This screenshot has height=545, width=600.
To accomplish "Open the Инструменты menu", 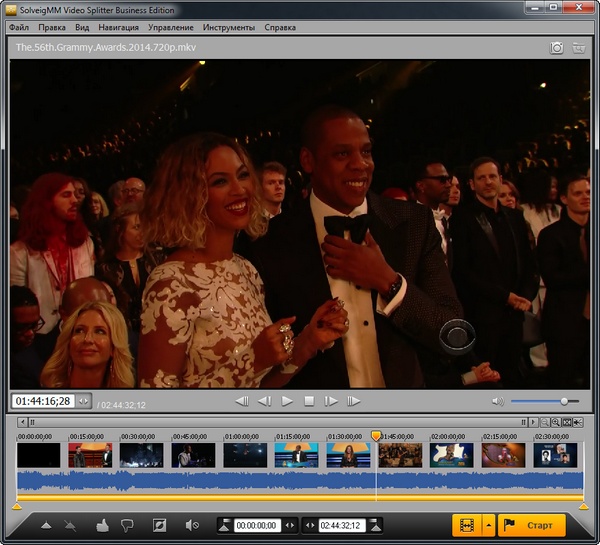I will 228,27.
